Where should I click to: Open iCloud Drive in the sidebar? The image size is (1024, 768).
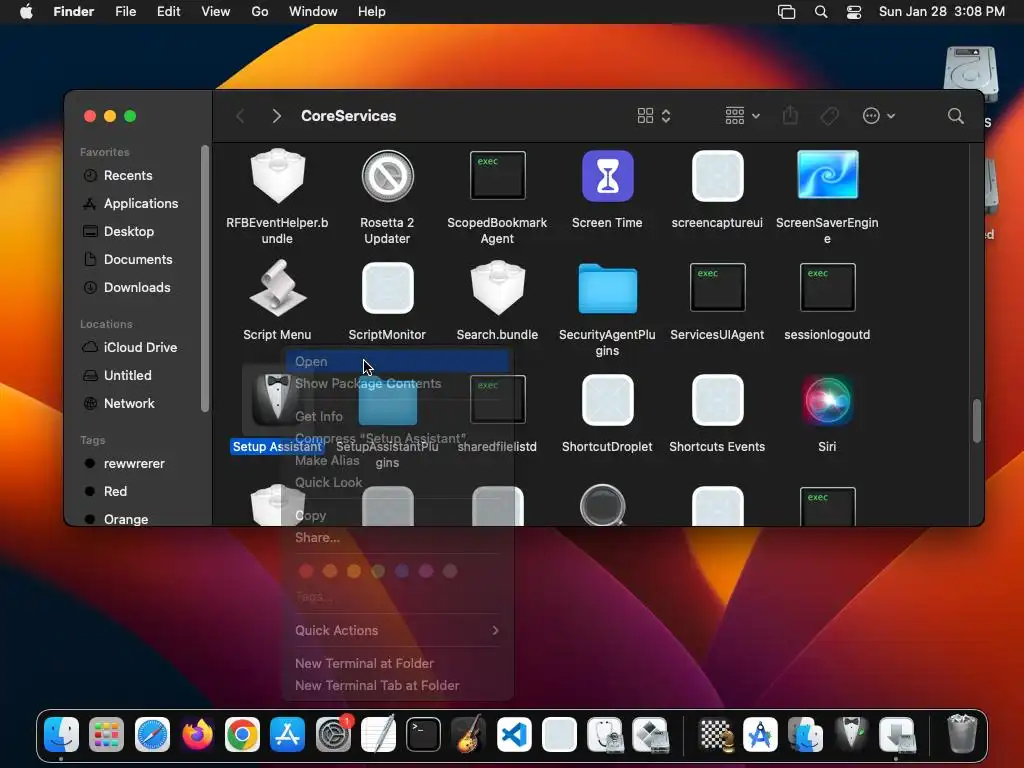139,347
